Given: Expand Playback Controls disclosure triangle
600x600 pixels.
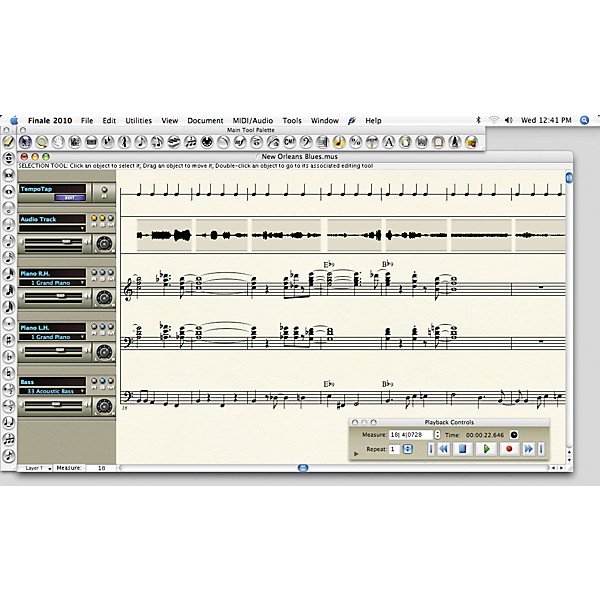Looking at the screenshot, I should pos(356,454).
